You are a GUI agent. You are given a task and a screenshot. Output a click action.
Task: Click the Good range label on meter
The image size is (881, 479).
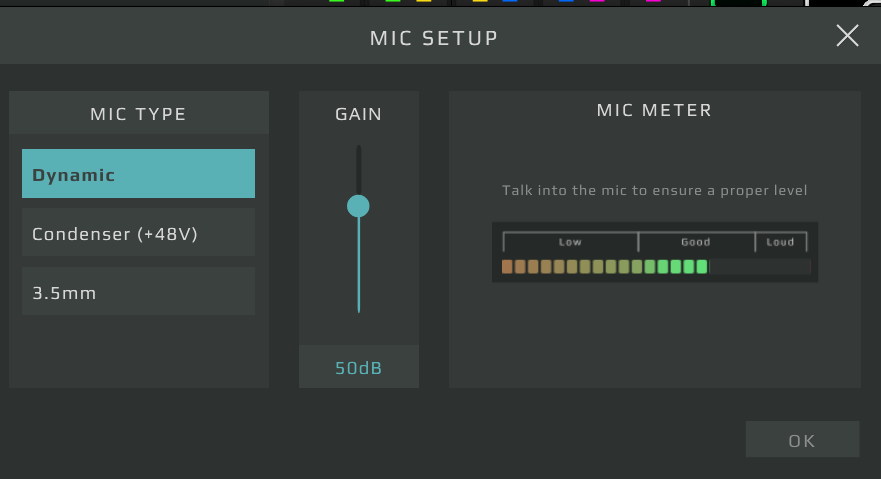tap(695, 242)
